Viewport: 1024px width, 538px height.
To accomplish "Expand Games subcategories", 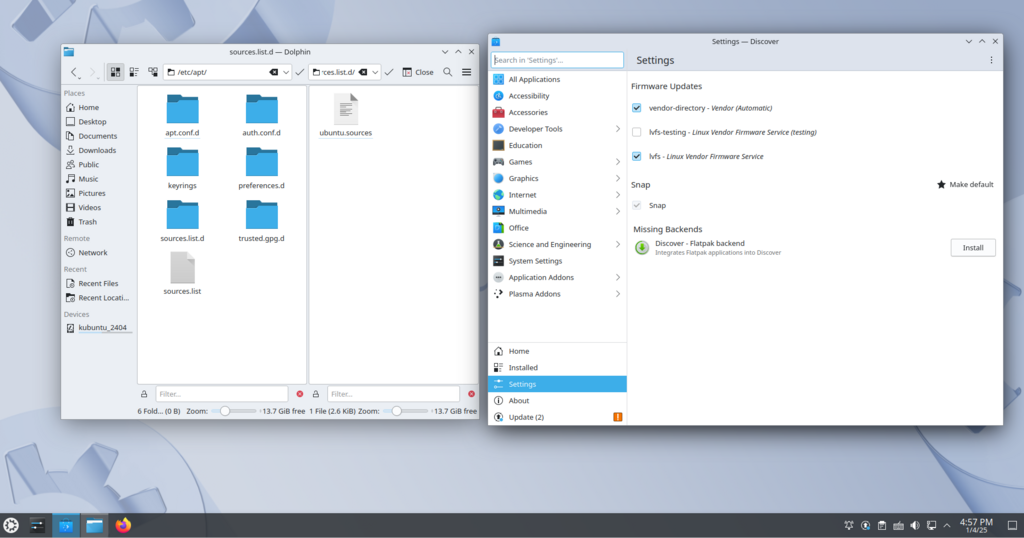I will pyautogui.click(x=617, y=162).
